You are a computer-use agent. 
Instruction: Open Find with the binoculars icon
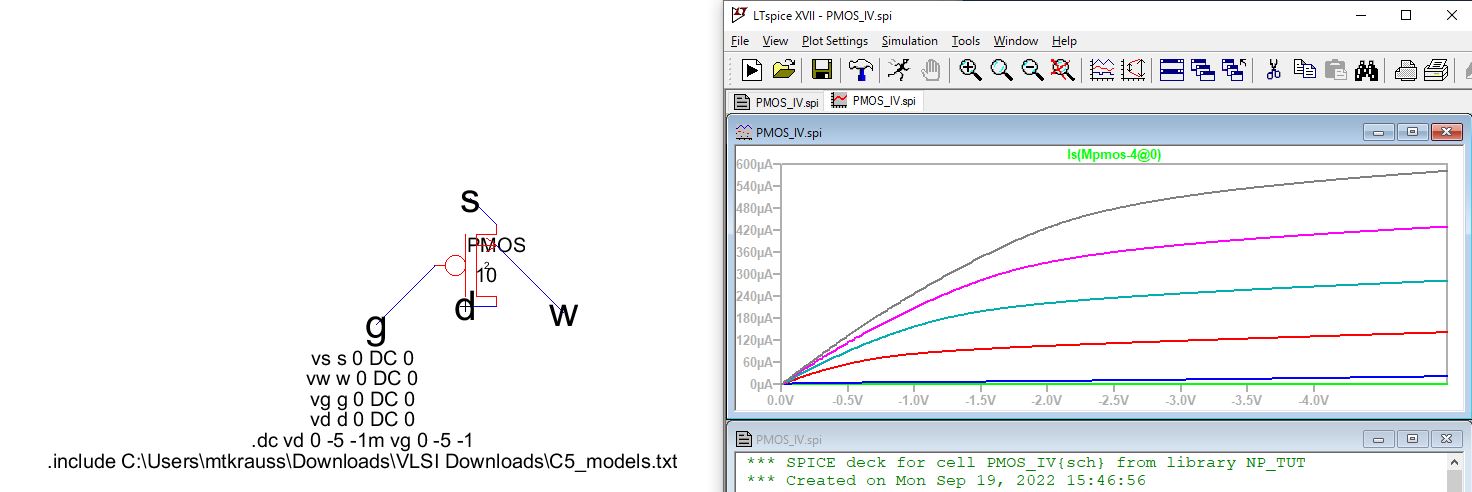click(x=1368, y=69)
